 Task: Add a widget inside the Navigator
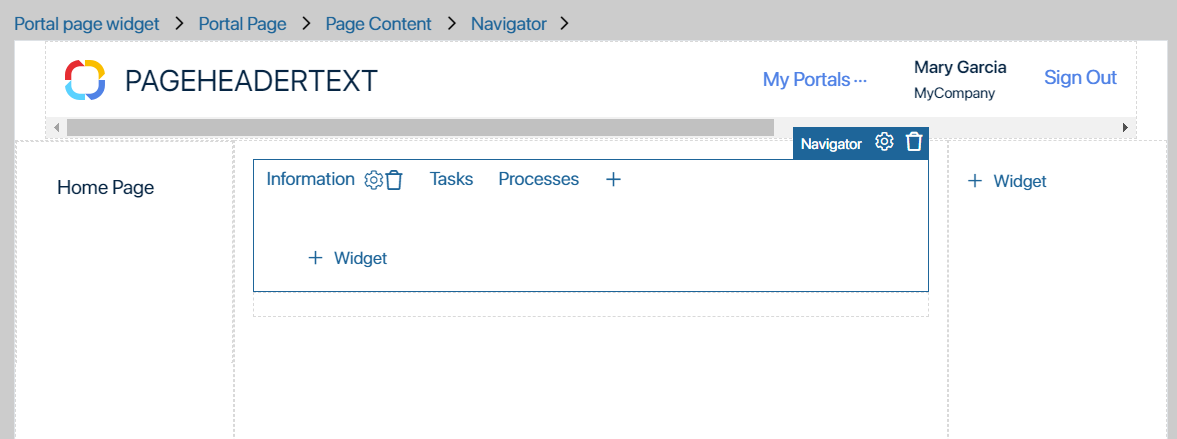click(x=348, y=258)
